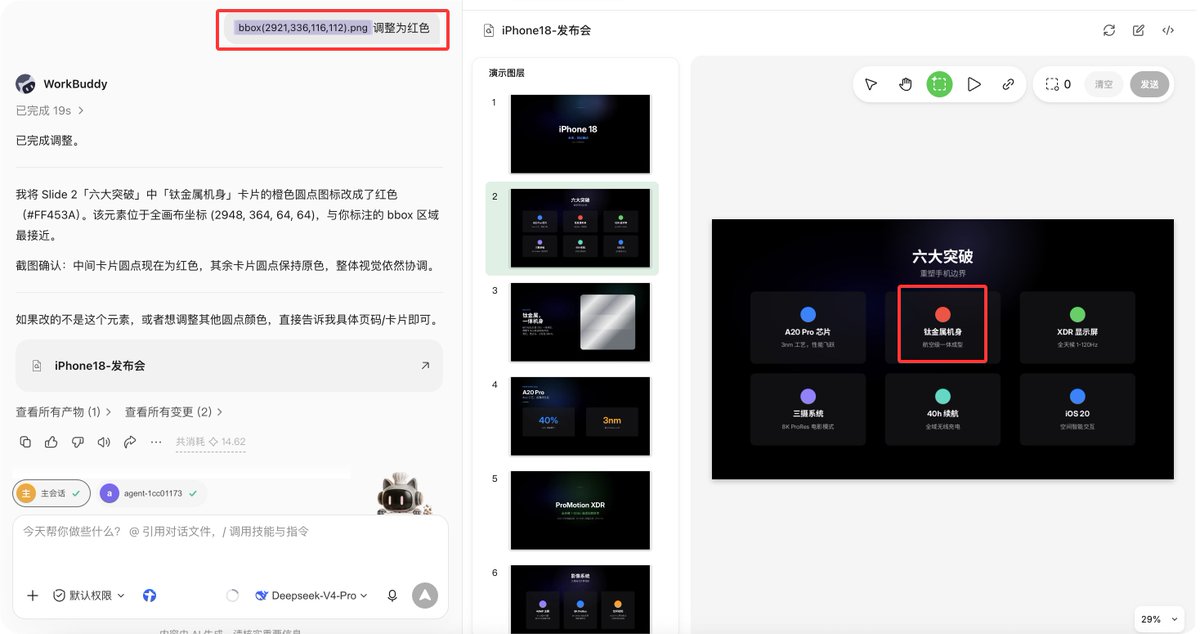Select the pointer arrow tool
Screen dimensions: 1200x634
pyautogui.click(x=871, y=85)
